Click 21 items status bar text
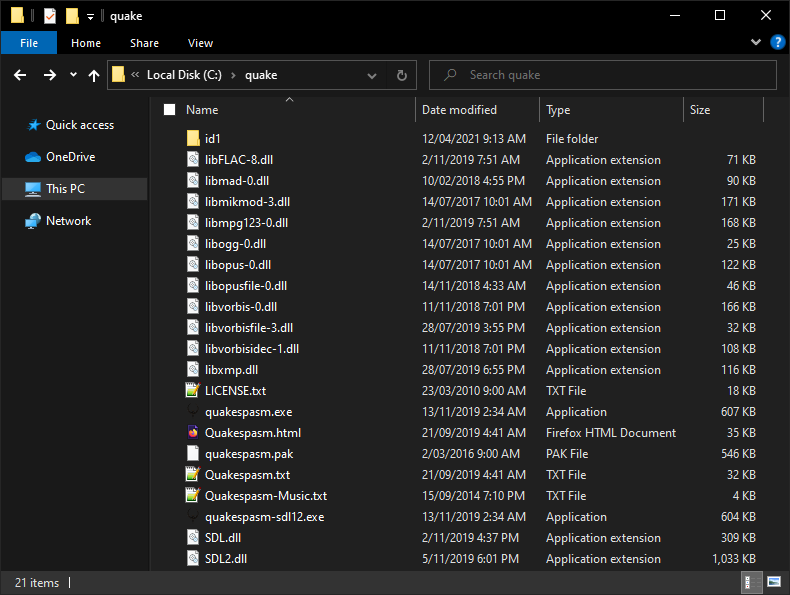This screenshot has height=595, width=790. coord(37,583)
